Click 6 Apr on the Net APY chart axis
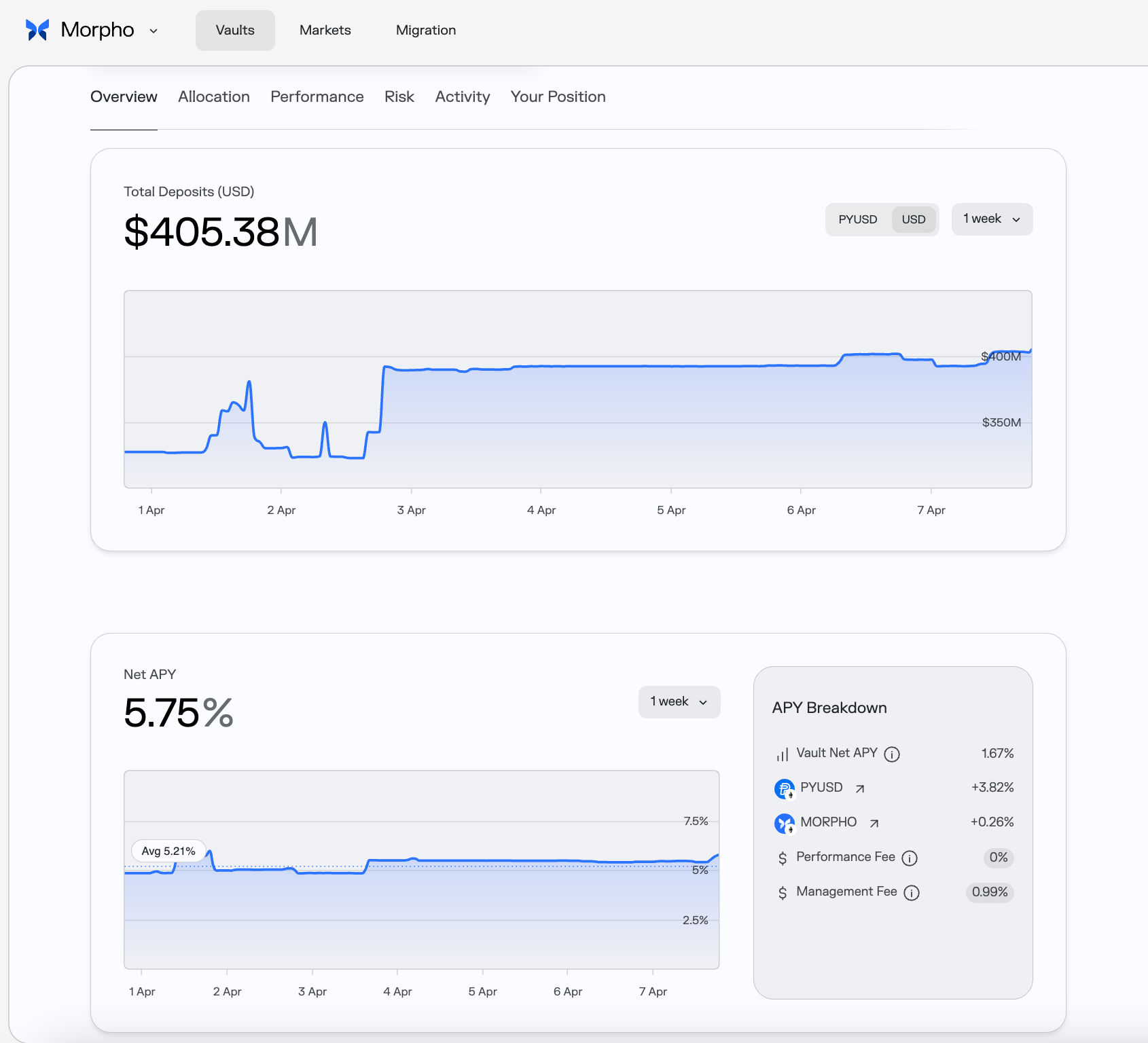 [x=568, y=991]
